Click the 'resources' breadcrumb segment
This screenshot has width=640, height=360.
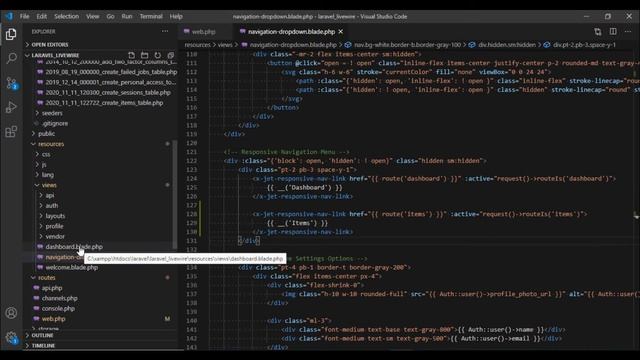point(197,45)
